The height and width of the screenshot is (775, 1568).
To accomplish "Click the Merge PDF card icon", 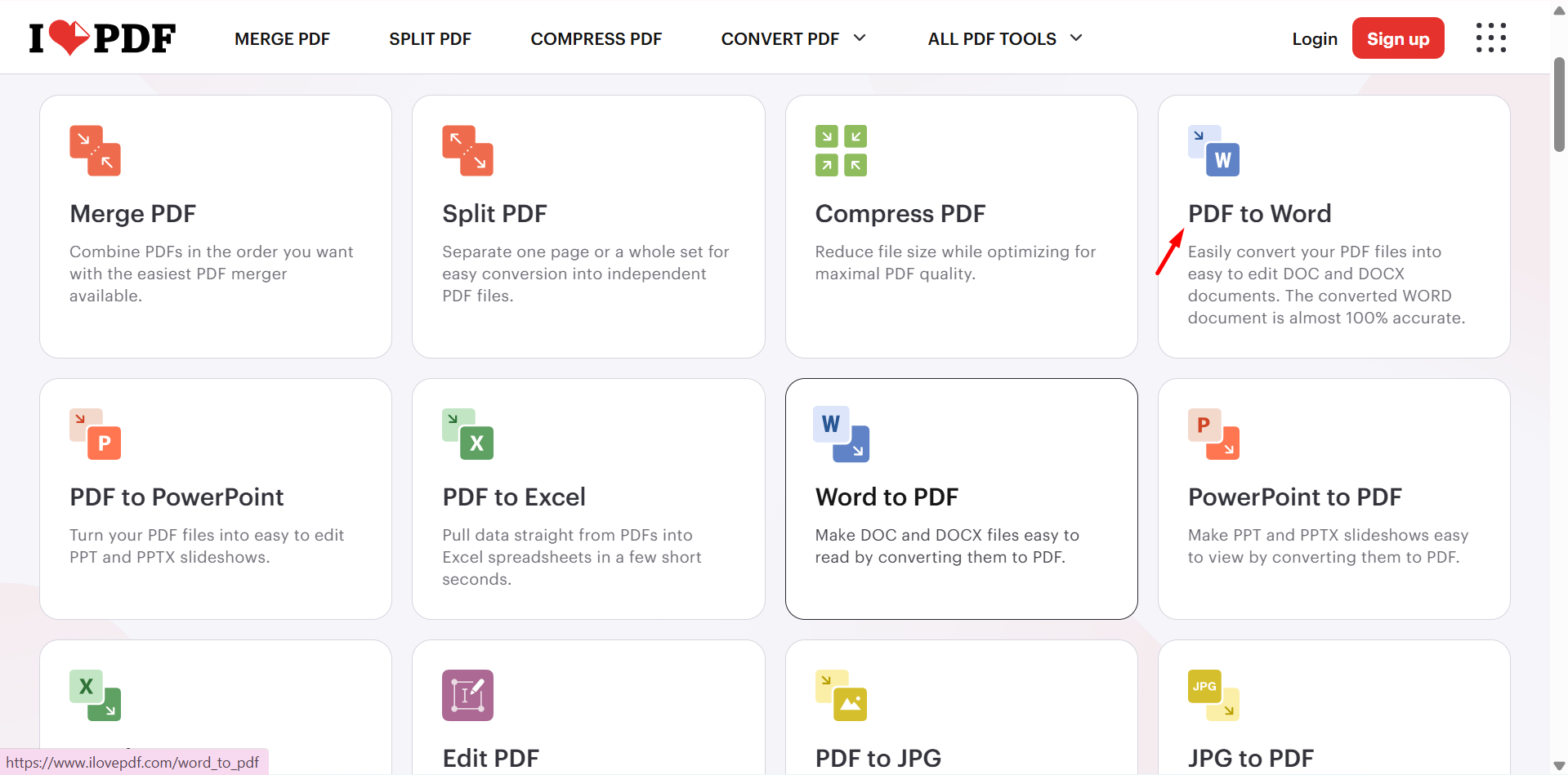I will coord(95,150).
